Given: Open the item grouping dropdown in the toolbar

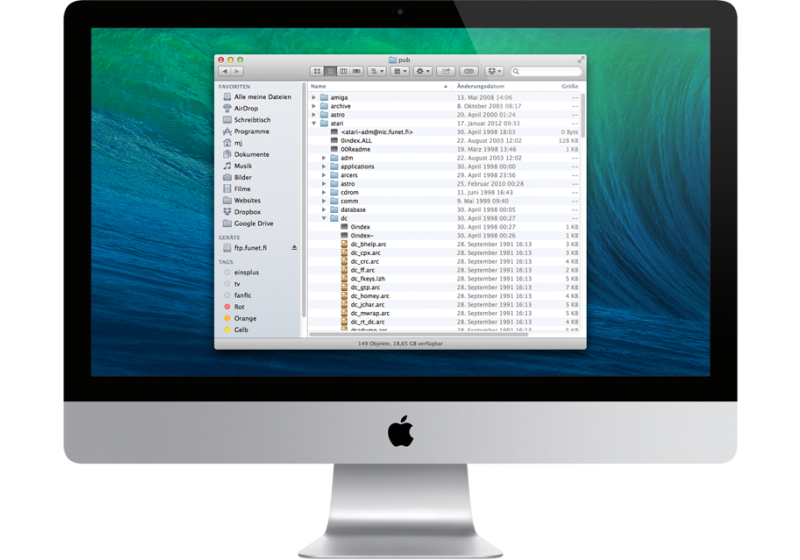Looking at the screenshot, I should tap(399, 71).
